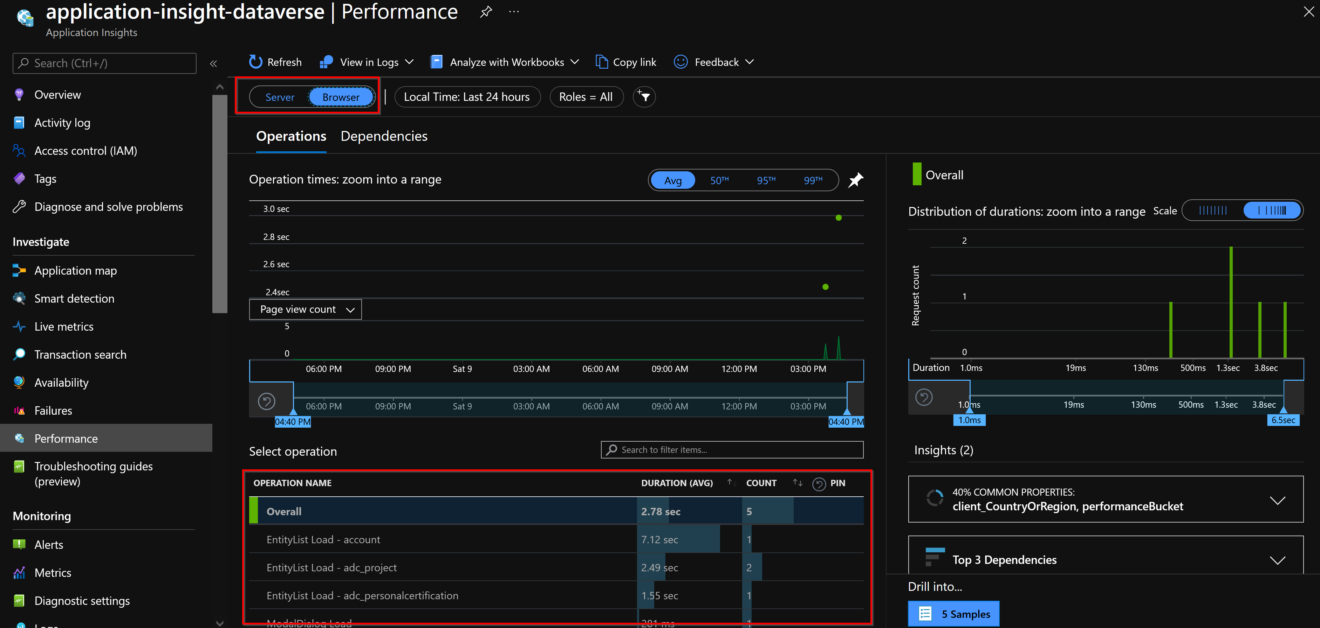The image size is (1320, 628).
Task: Click the Smart detection icon
Action: click(21, 298)
